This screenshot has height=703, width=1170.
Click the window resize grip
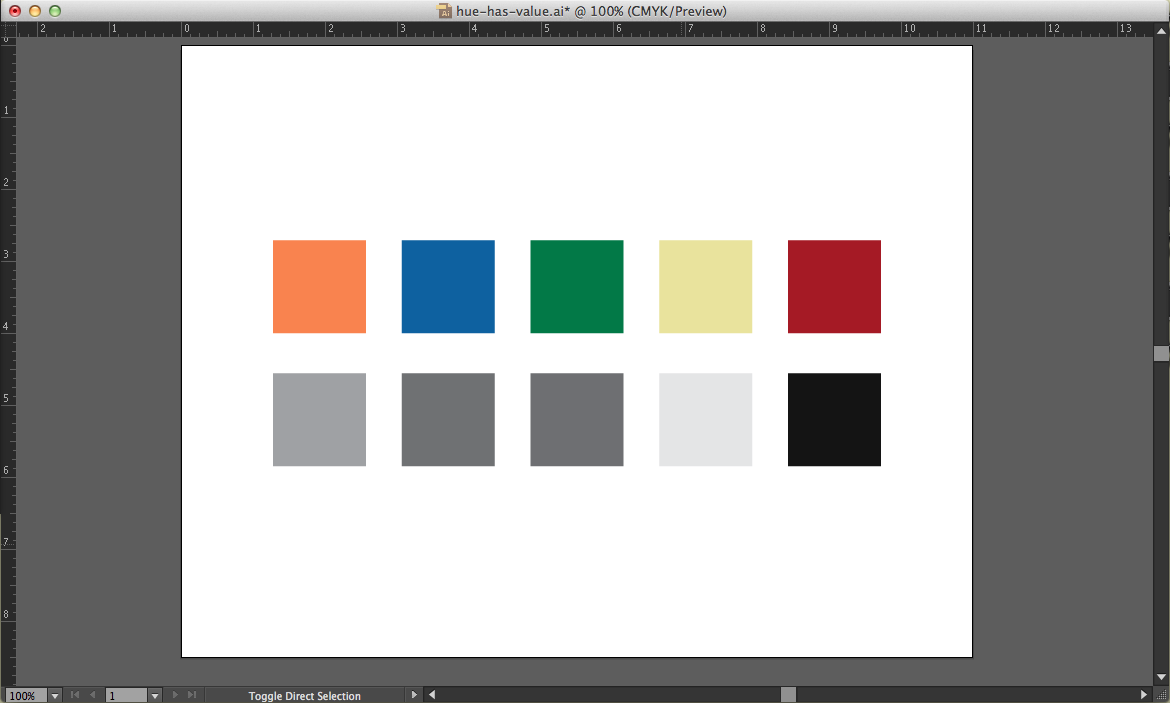click(1161, 695)
